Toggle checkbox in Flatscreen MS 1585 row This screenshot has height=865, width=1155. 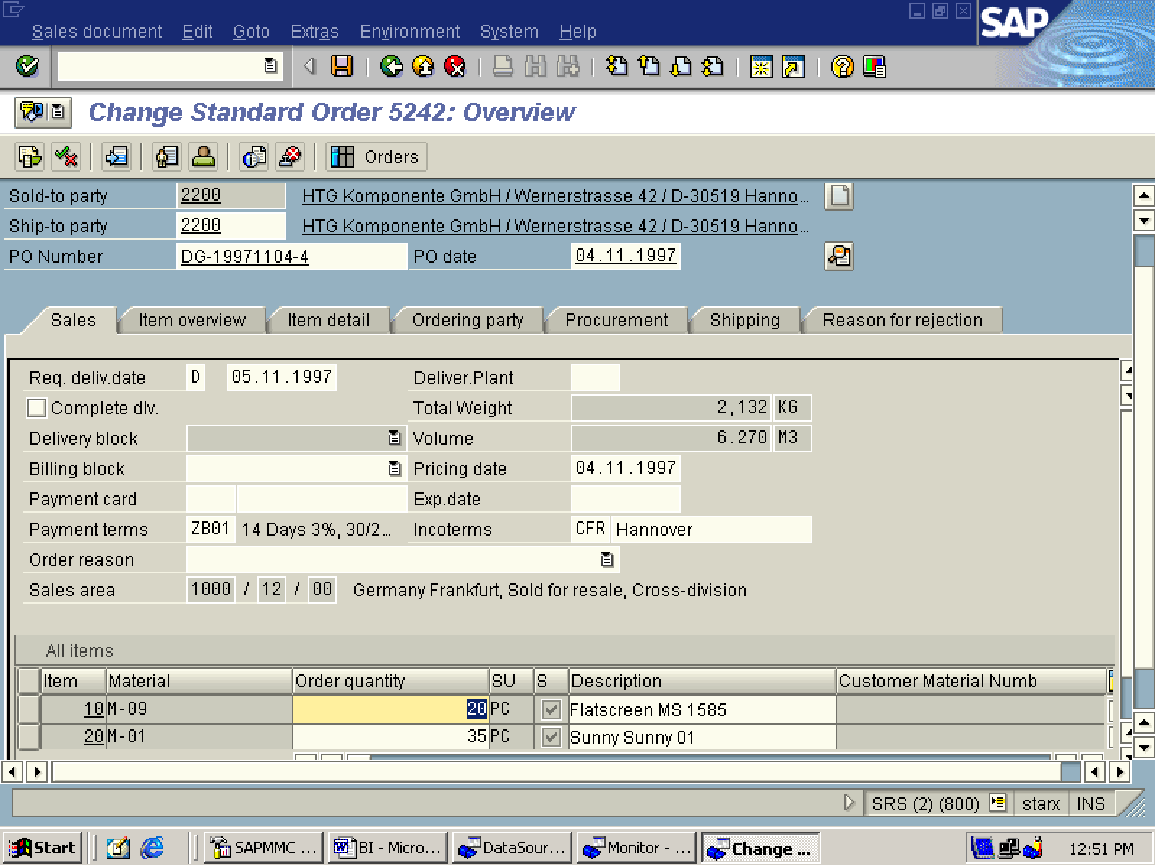(x=551, y=709)
